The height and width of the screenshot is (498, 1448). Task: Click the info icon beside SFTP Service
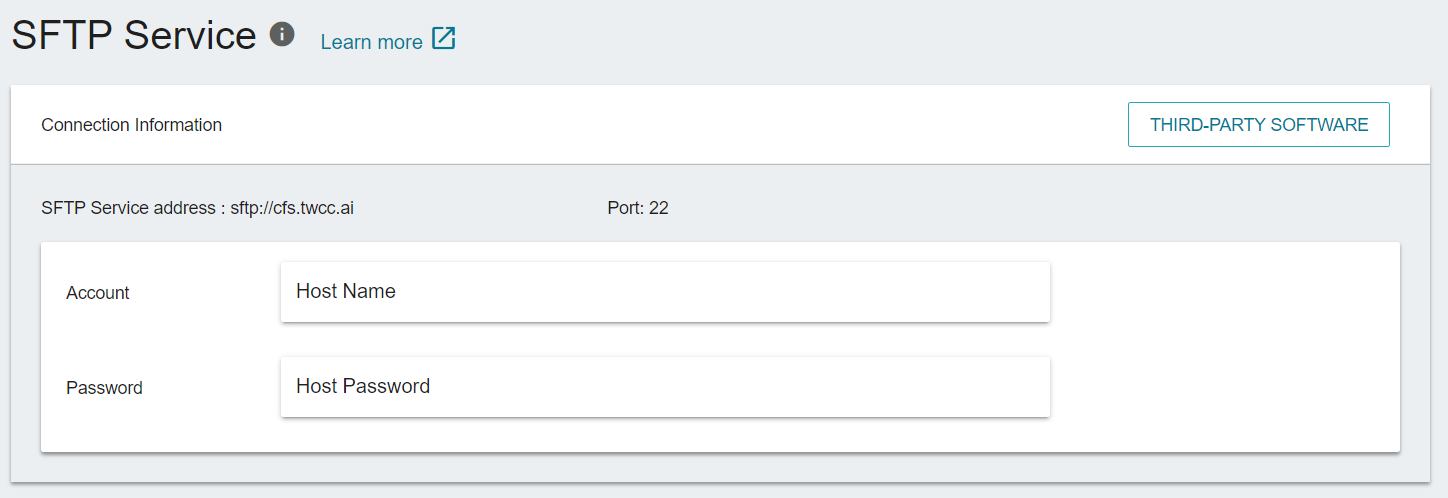tap(282, 35)
